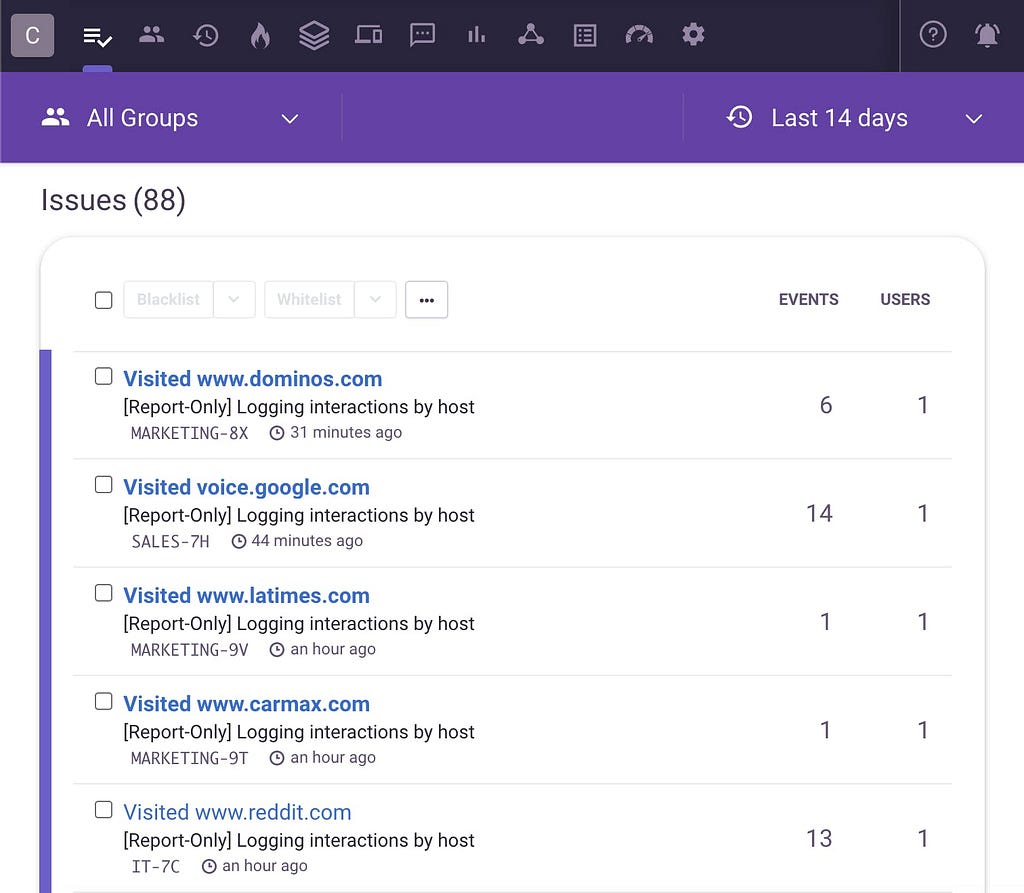Viewport: 1024px width, 893px height.
Task: Open the stacked layers icon in top bar
Action: coord(314,35)
